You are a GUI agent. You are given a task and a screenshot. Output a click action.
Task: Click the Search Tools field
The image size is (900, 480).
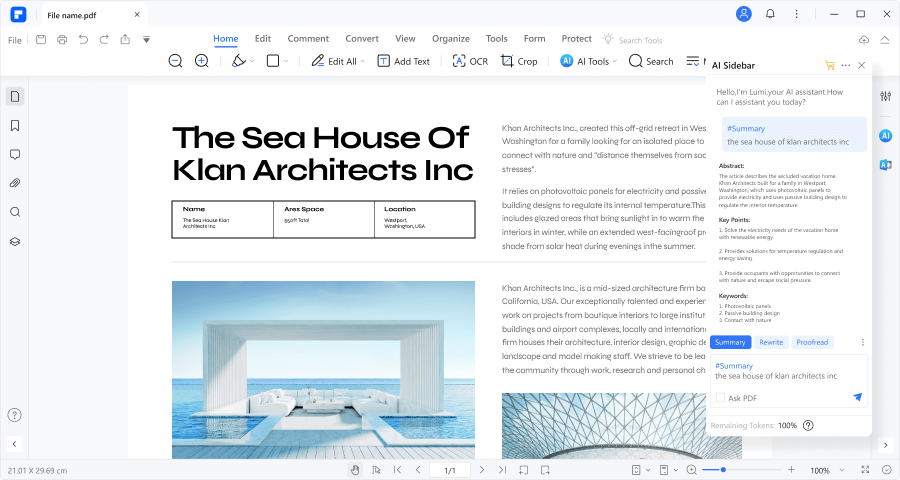pyautogui.click(x=640, y=40)
